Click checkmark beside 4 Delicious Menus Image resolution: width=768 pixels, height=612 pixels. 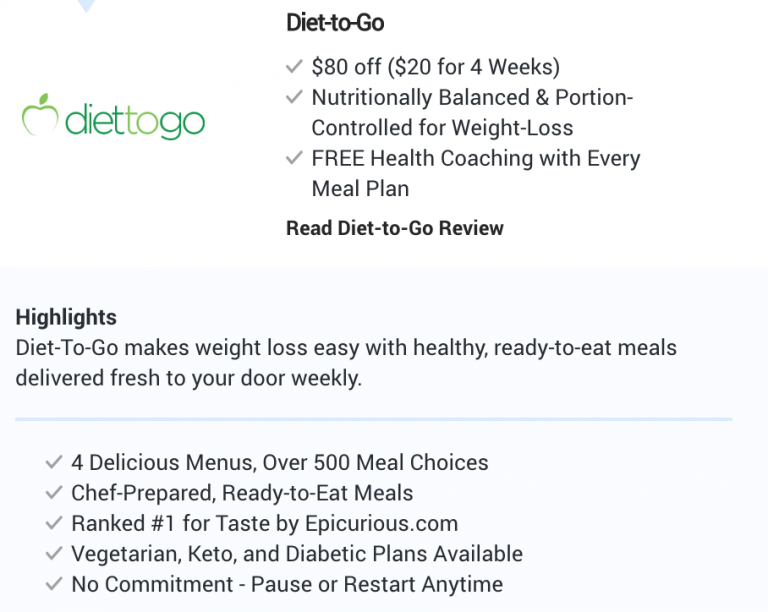point(54,462)
